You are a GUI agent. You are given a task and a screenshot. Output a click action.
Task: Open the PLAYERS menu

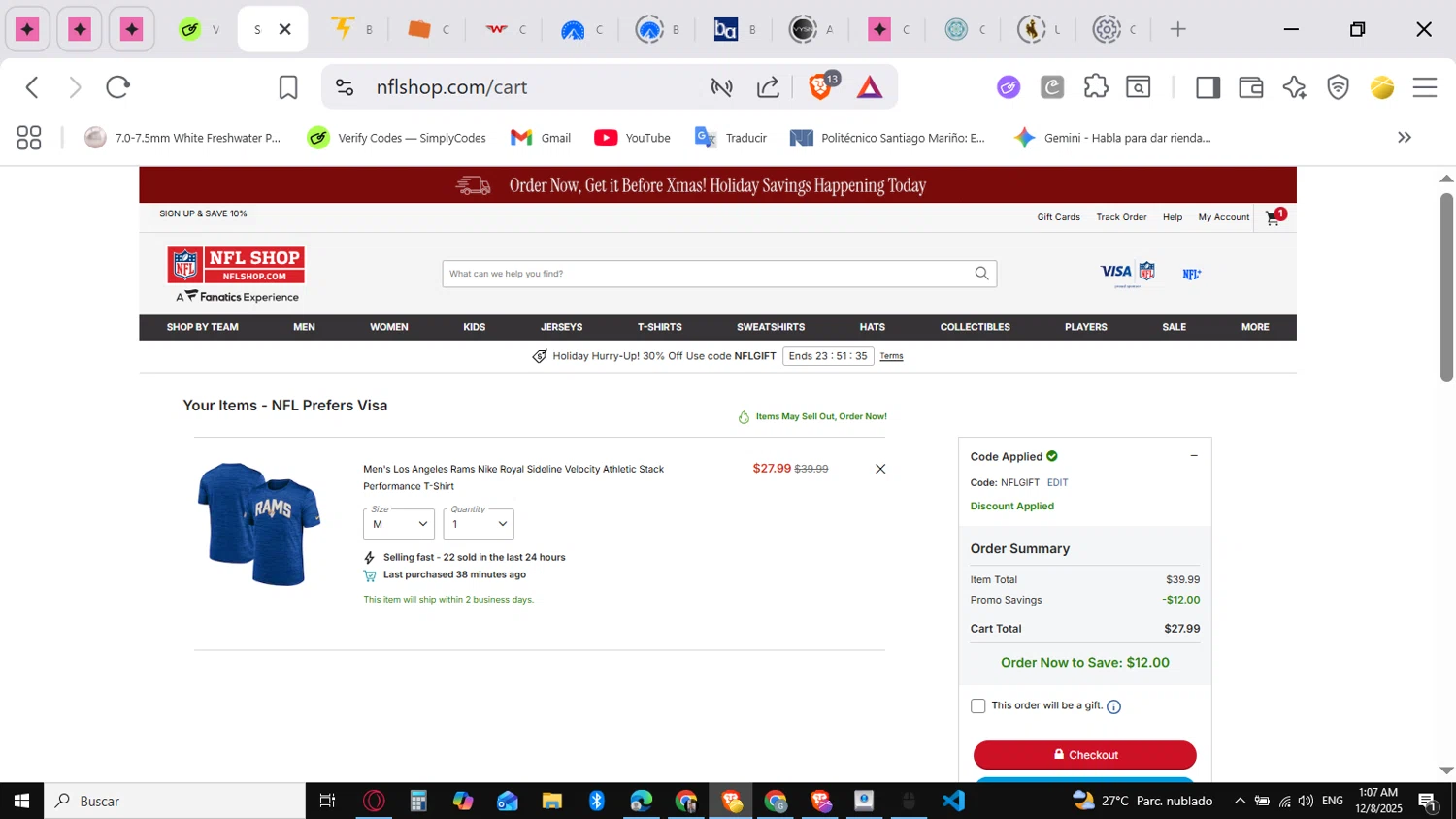[x=1086, y=327]
